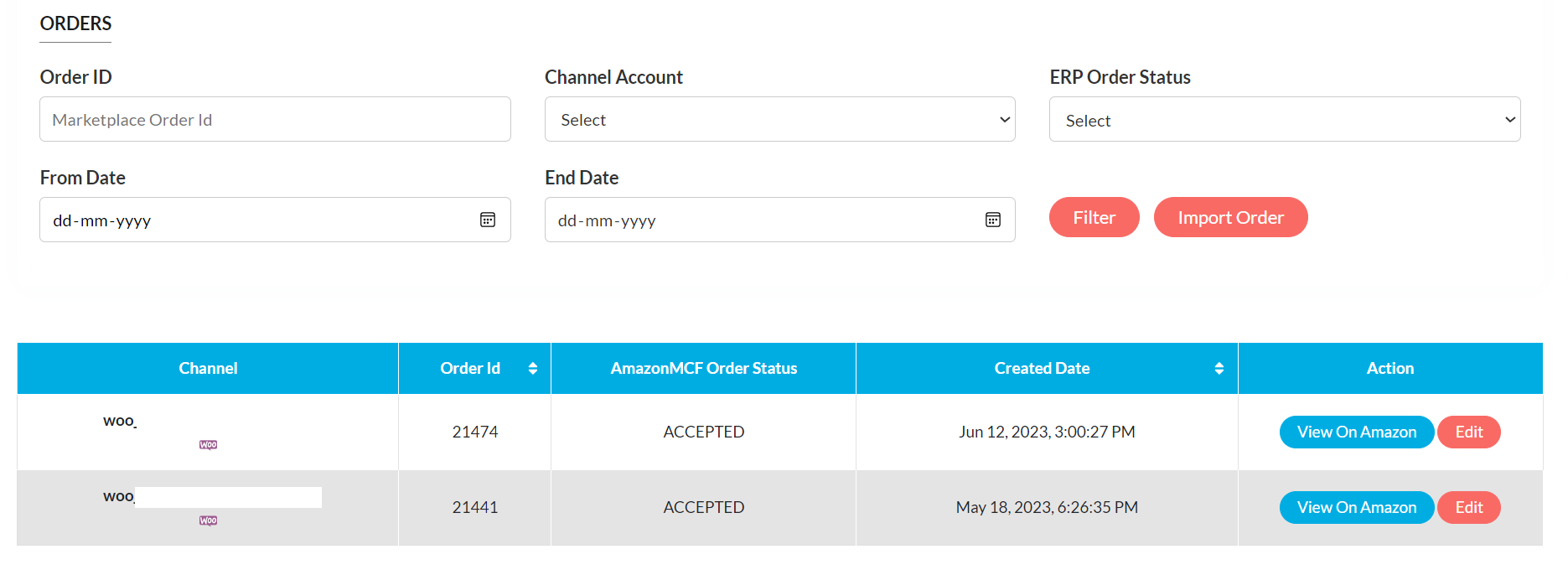This screenshot has height=580, width=1568.
Task: Click the Channel column header
Action: click(x=208, y=368)
